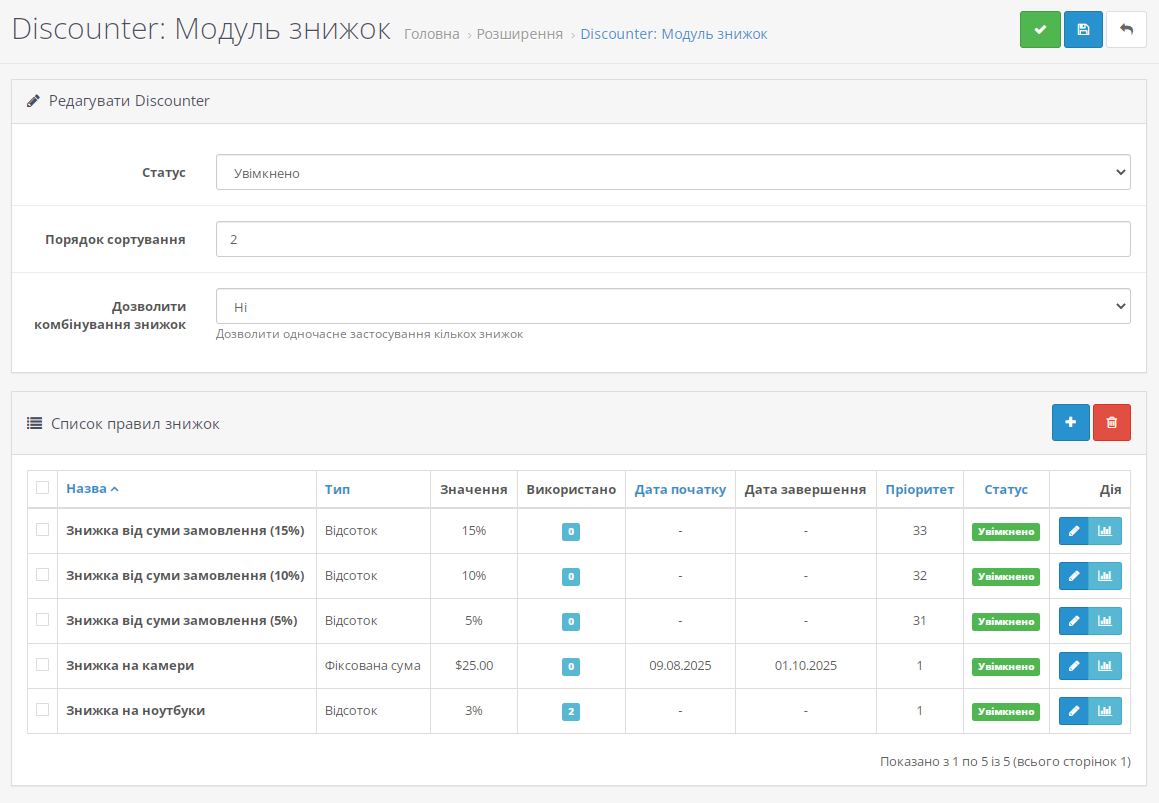Image resolution: width=1159 pixels, height=803 pixels.
Task: Click the usage count badge for Знижка на ноутбуки
Action: pyautogui.click(x=571, y=711)
